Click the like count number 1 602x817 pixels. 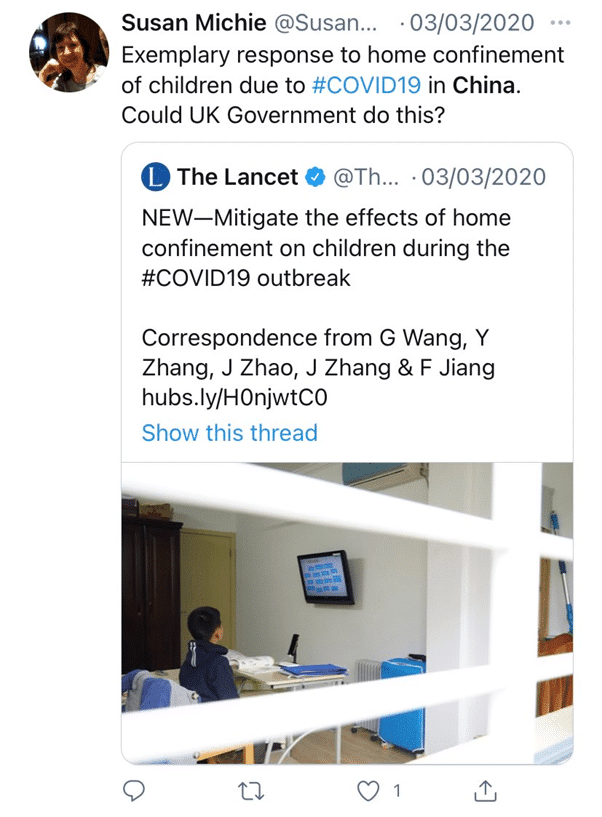[x=397, y=791]
